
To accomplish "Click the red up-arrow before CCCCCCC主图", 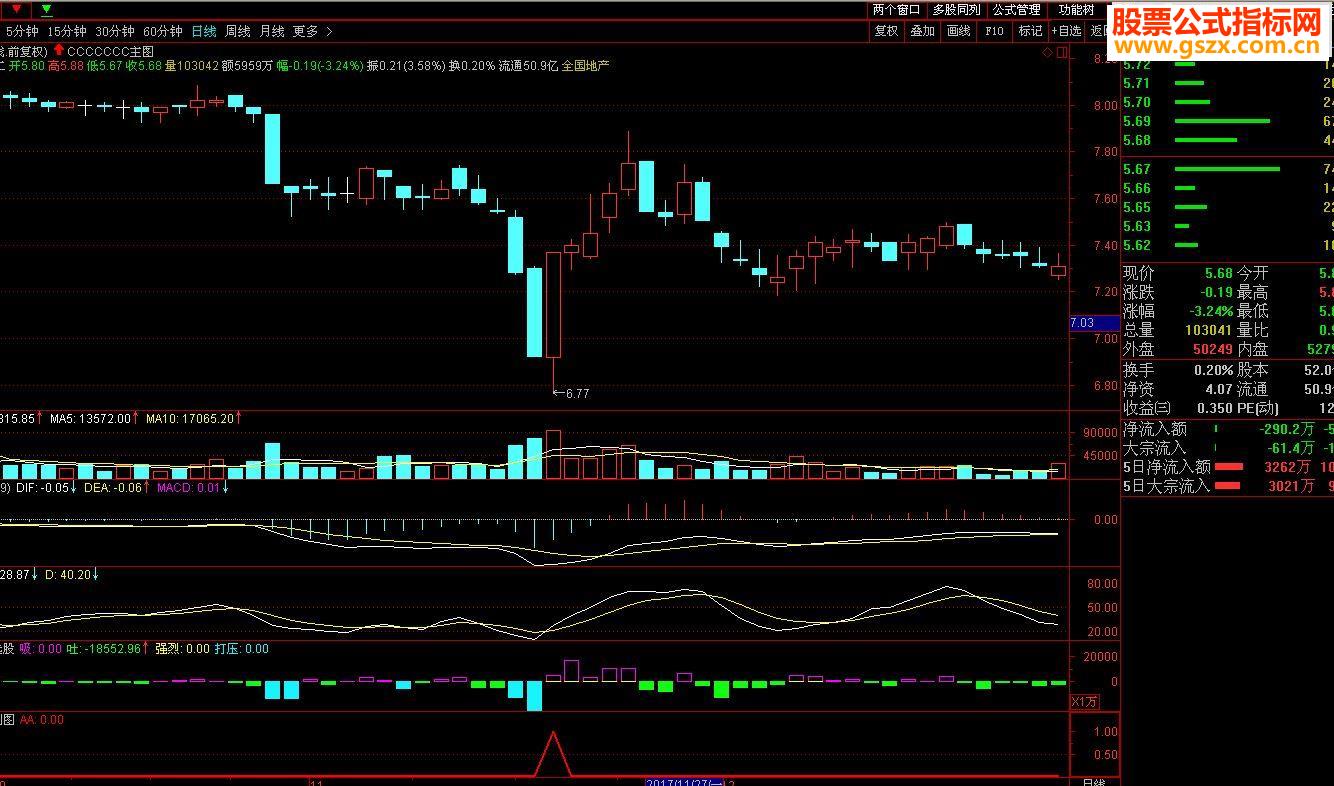I will [59, 49].
